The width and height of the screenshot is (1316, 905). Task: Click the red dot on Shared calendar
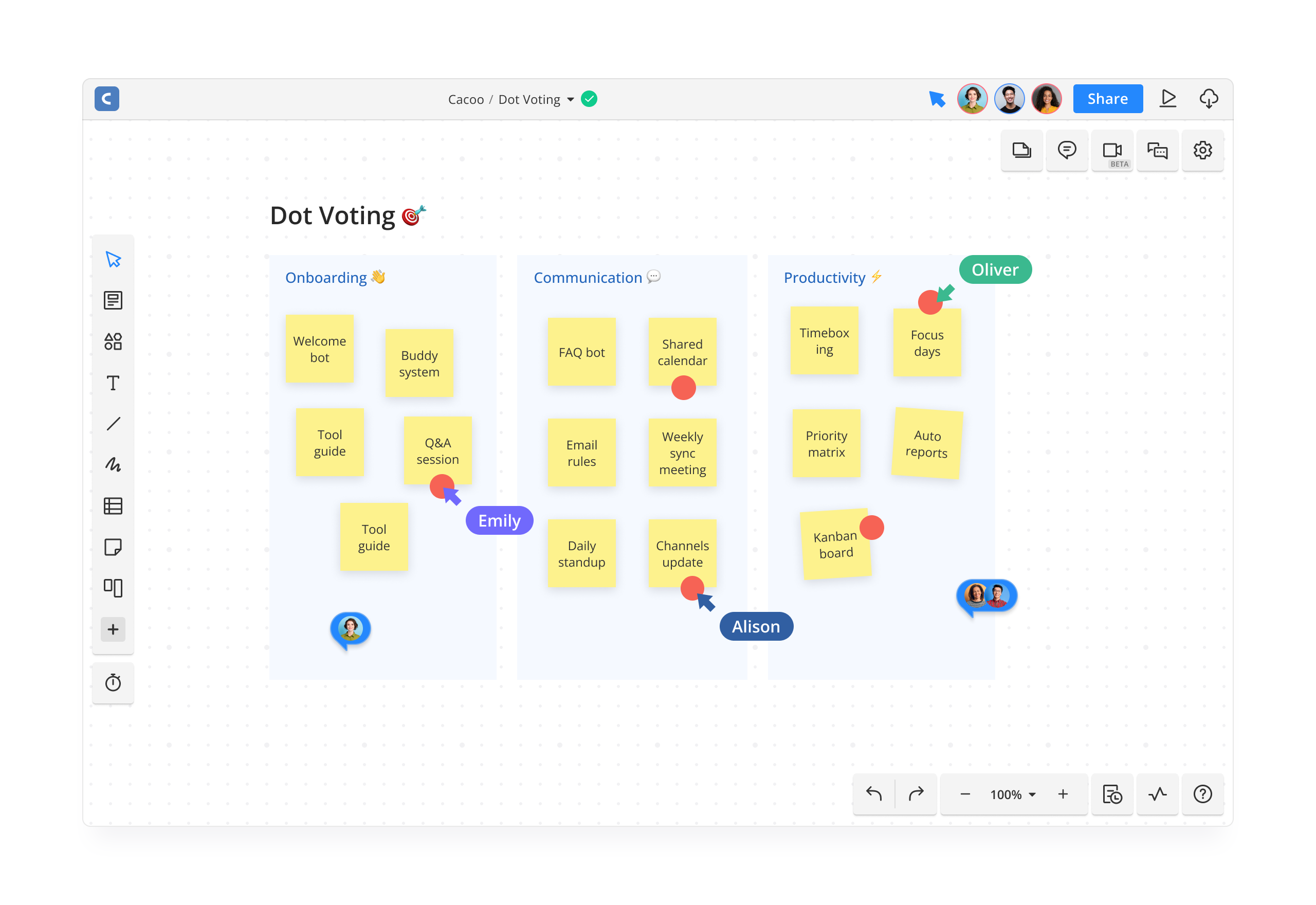(684, 388)
